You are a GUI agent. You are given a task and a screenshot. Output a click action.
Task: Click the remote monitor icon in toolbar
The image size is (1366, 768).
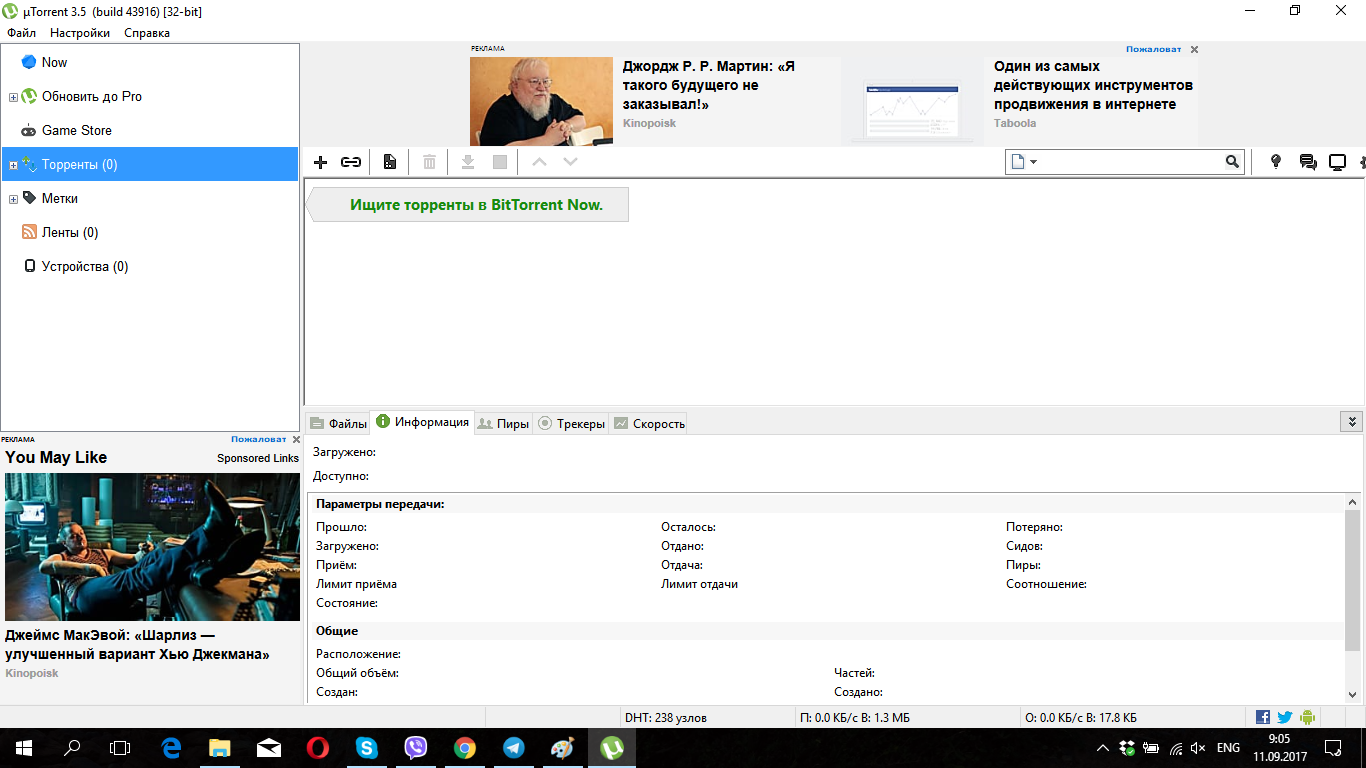1337,162
